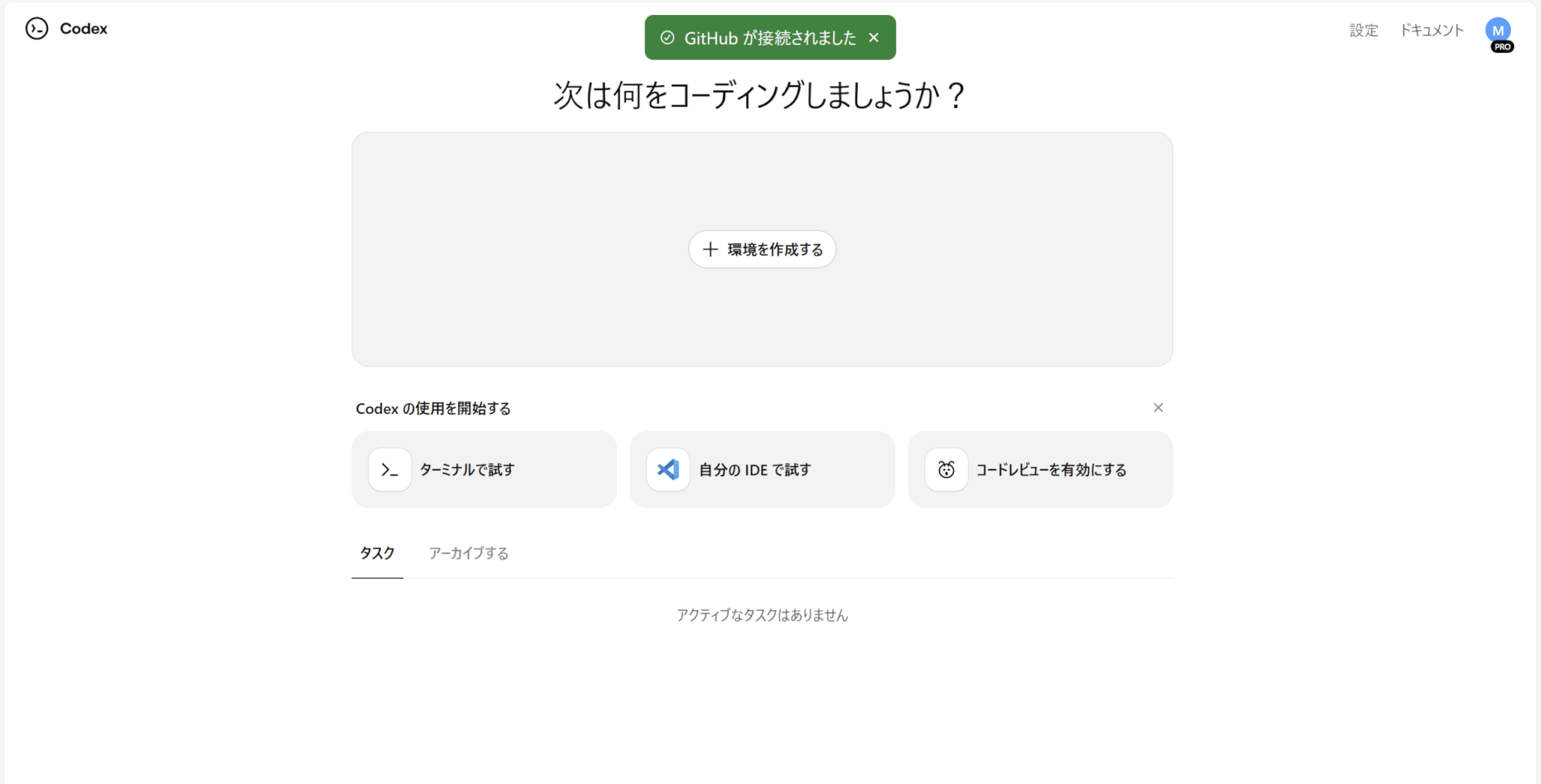Dismiss the GitHub connected notification
This screenshot has height=784, width=1541.
[x=874, y=38]
